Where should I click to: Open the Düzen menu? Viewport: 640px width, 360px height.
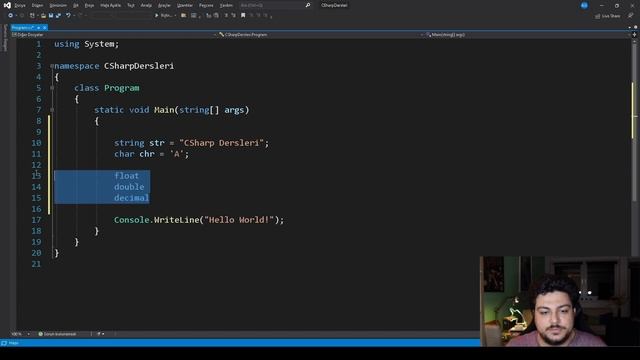coord(38,5)
